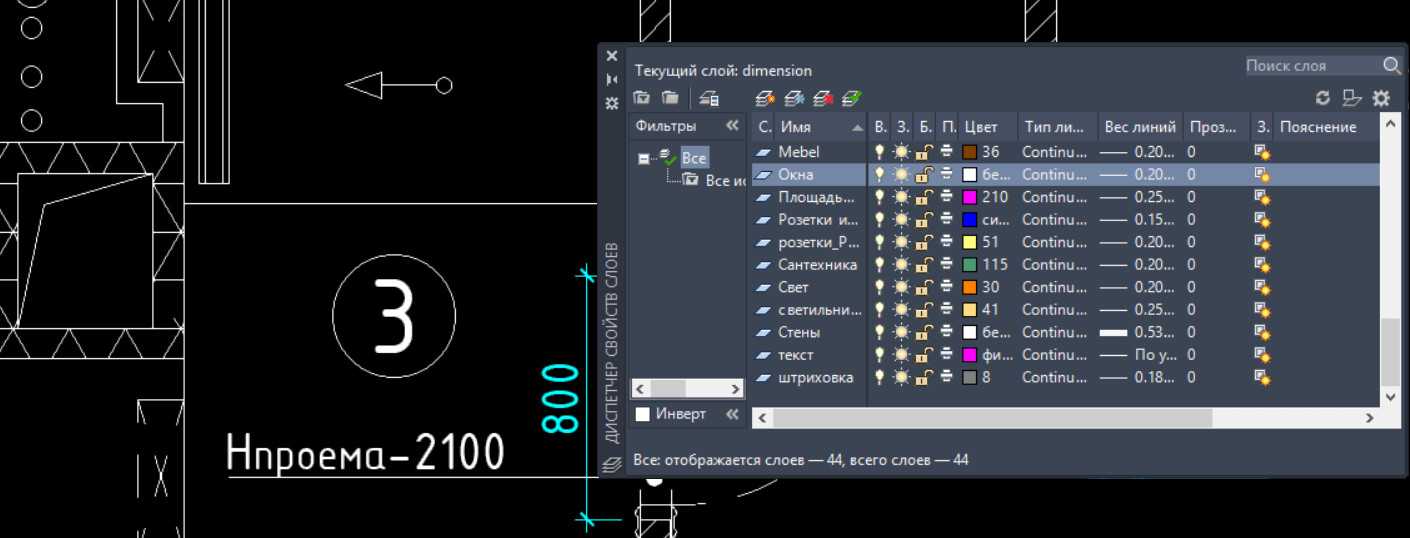Open lineweight 0.53 of Стены layer
Viewport: 1410px width, 538px height.
[x=1138, y=332]
